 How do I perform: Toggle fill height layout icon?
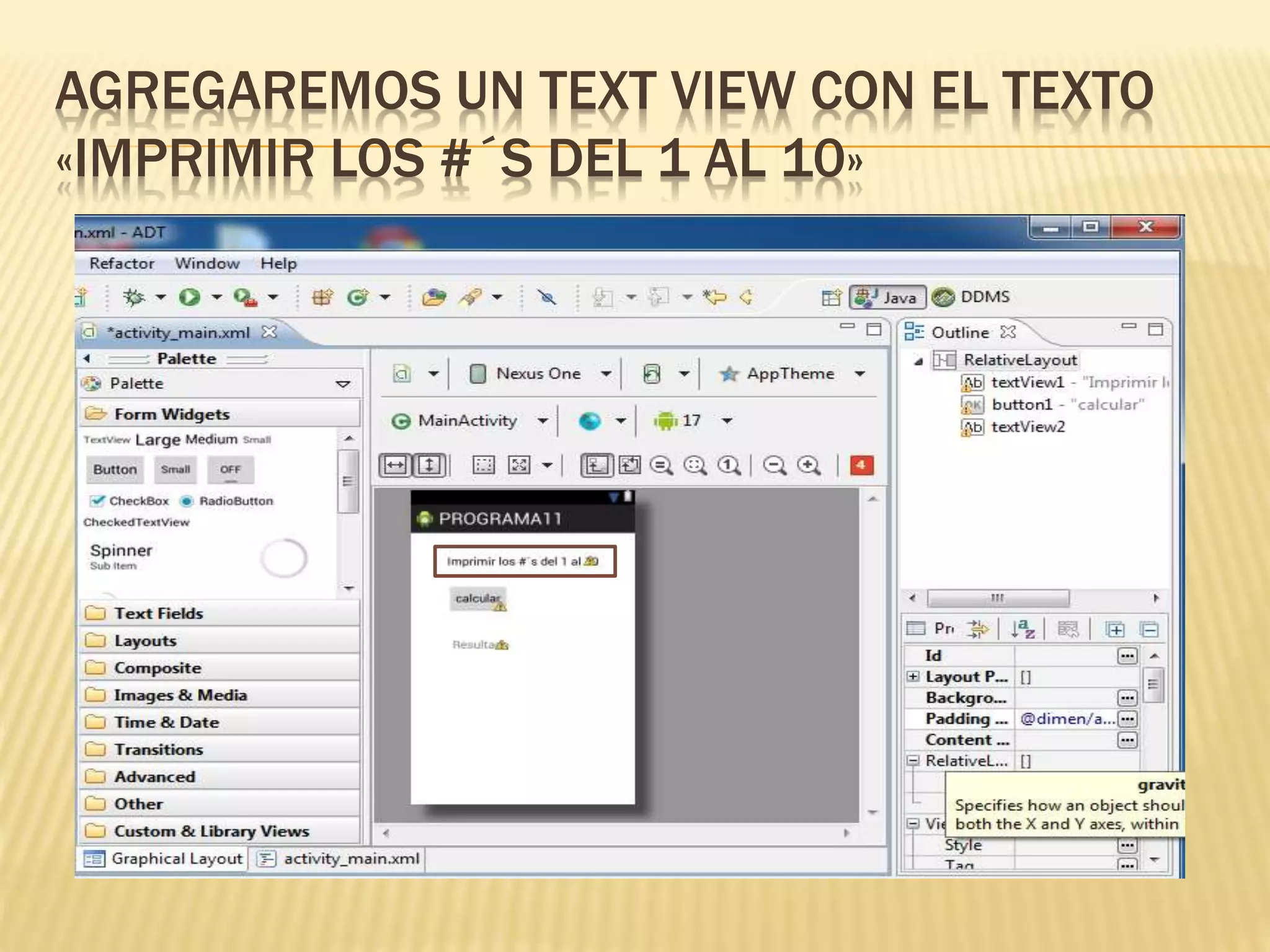429,465
